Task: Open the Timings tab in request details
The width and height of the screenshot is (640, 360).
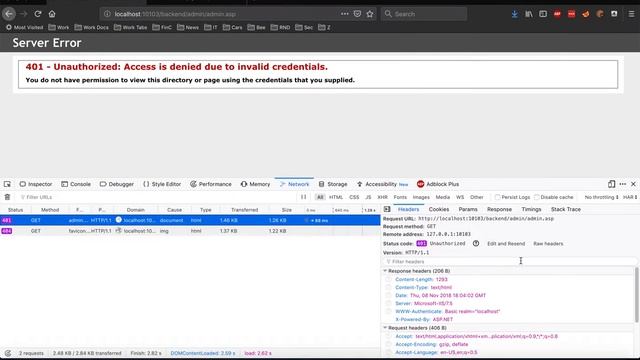Action: (x=531, y=209)
